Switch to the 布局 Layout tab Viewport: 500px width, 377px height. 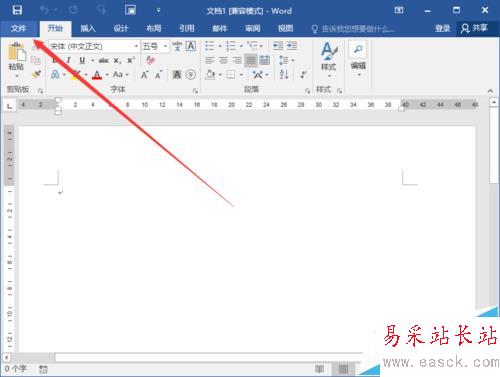coord(154,28)
